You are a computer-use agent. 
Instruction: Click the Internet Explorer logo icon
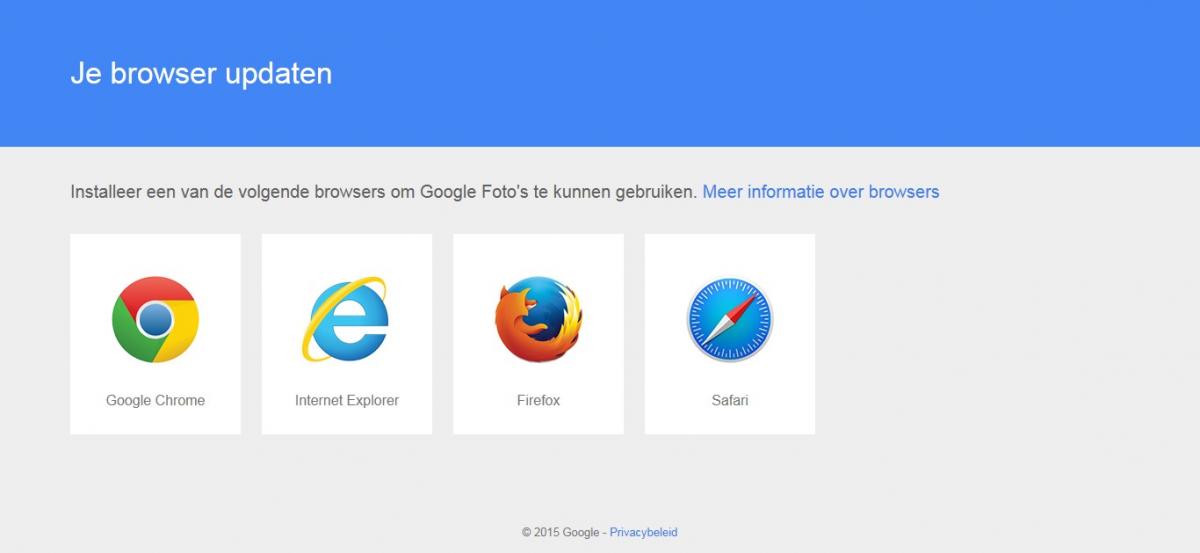pos(346,320)
